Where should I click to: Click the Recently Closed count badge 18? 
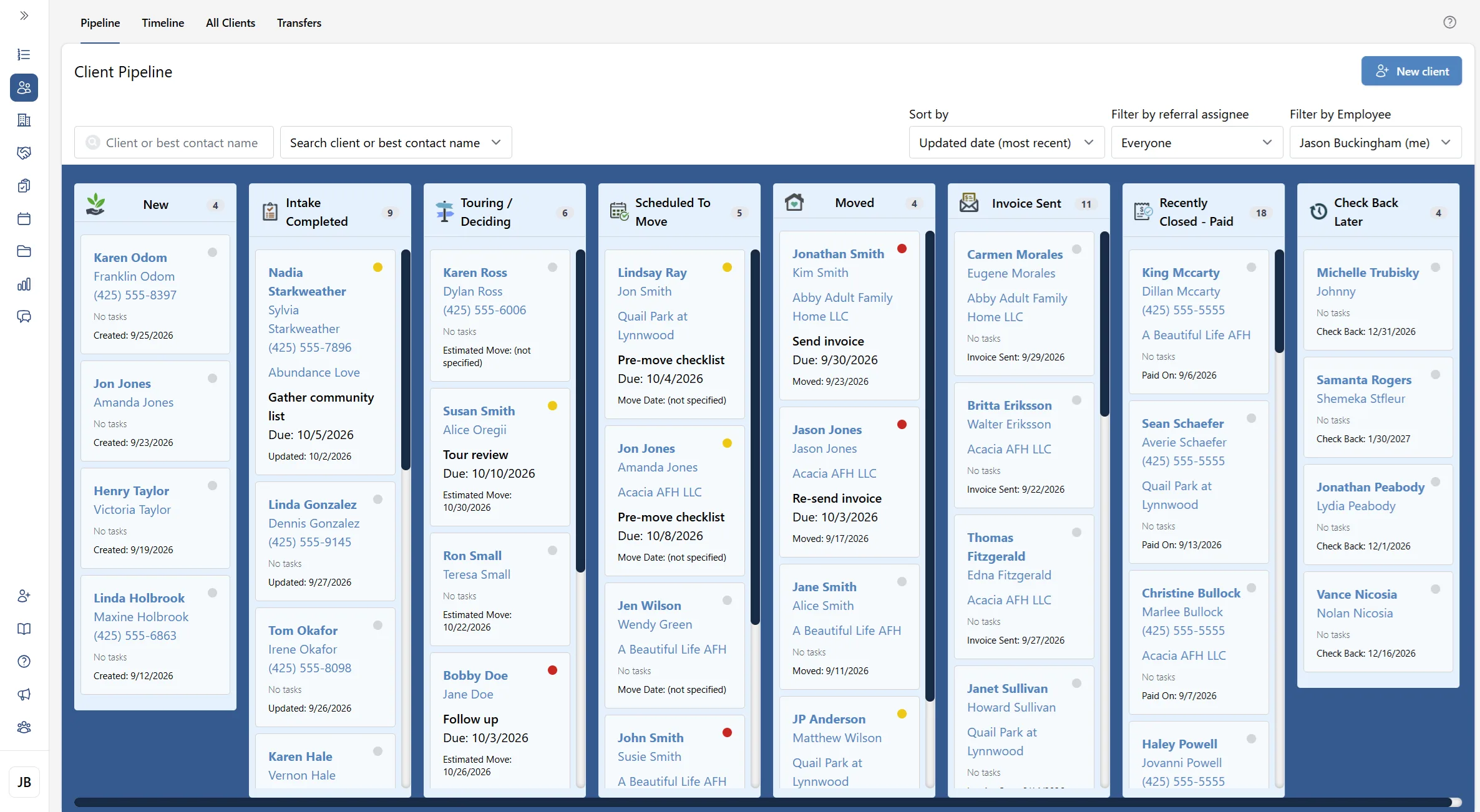click(1261, 213)
